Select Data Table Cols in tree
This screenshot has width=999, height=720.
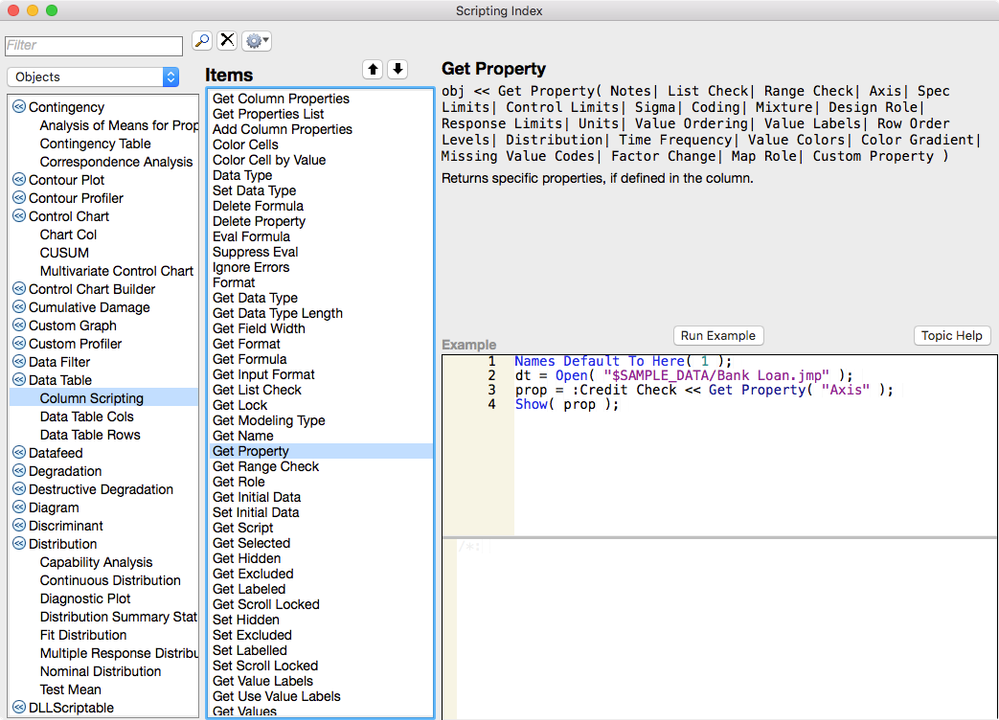[86, 417]
